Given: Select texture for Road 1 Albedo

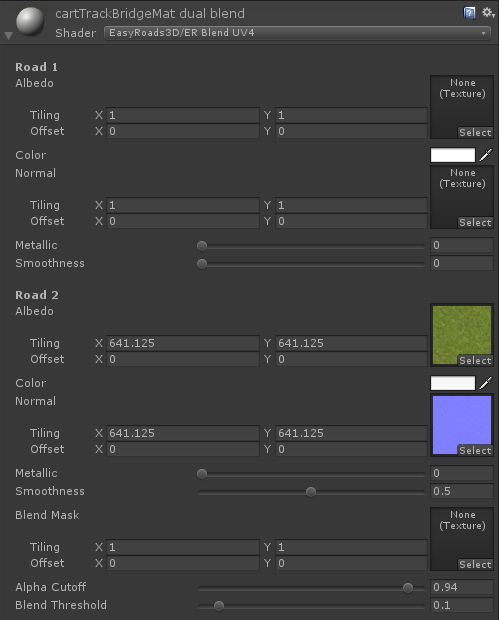Looking at the screenshot, I should (475, 132).
